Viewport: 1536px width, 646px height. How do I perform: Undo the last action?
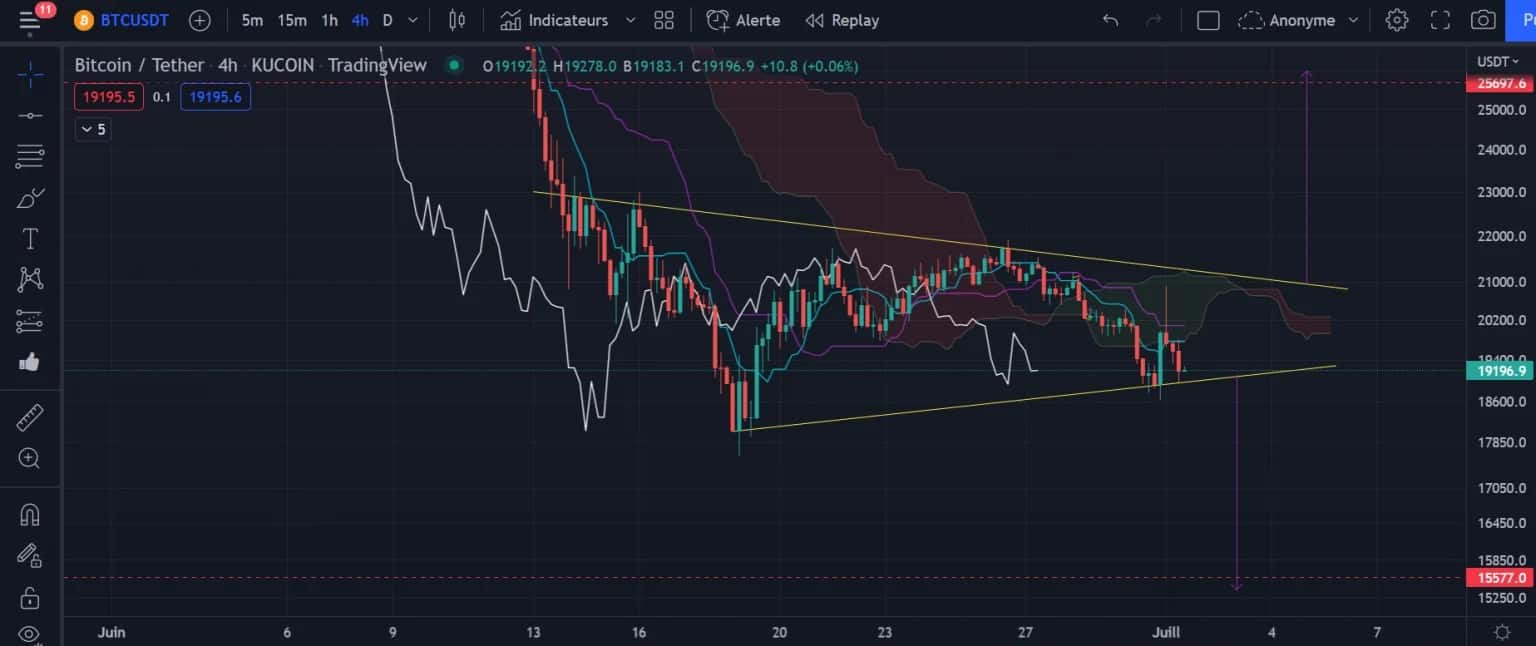tap(1110, 20)
